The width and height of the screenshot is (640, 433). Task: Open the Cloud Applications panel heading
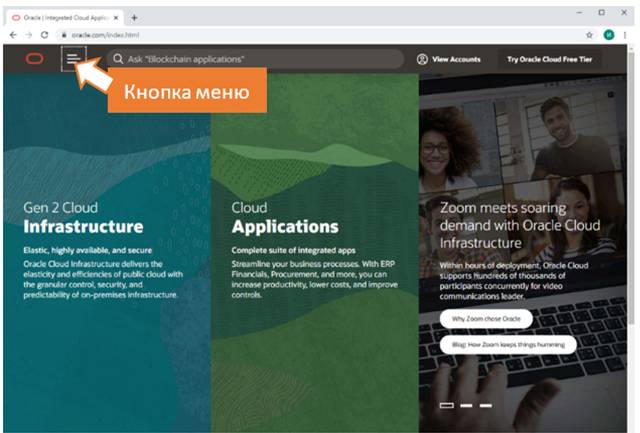click(x=285, y=227)
